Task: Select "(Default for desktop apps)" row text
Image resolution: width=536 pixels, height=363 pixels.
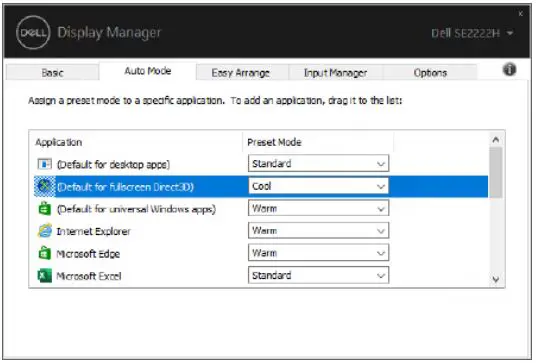Action: click(x=113, y=164)
